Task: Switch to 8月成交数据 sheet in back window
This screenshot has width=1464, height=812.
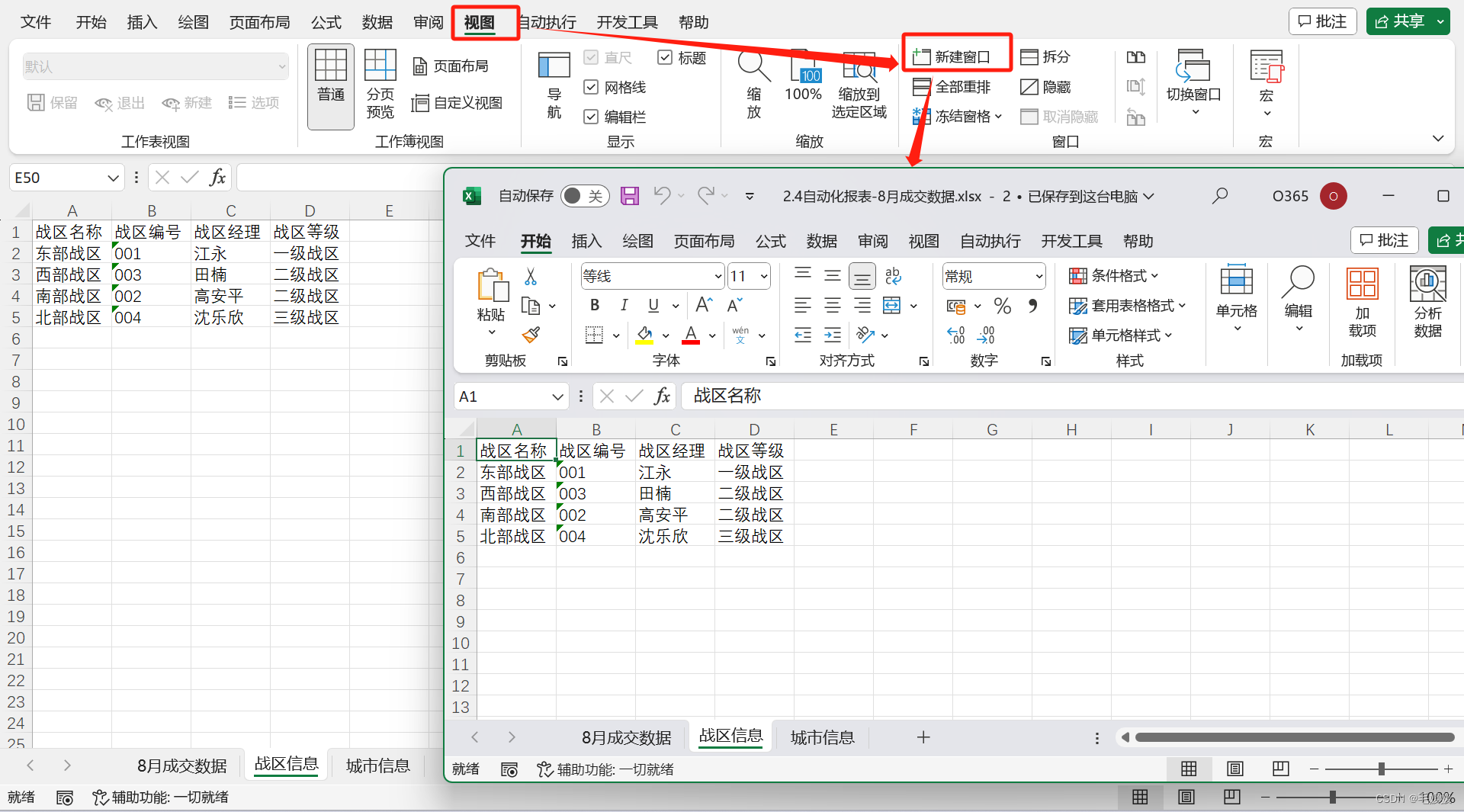Action: (x=182, y=765)
